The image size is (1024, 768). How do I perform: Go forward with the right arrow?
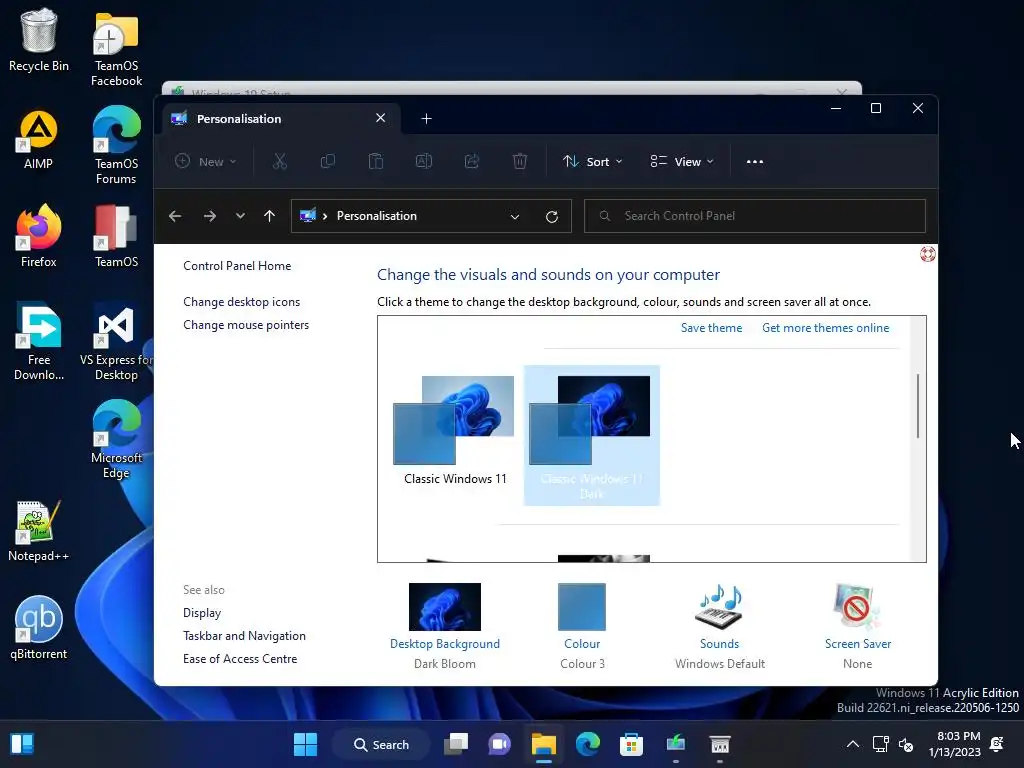(x=210, y=216)
